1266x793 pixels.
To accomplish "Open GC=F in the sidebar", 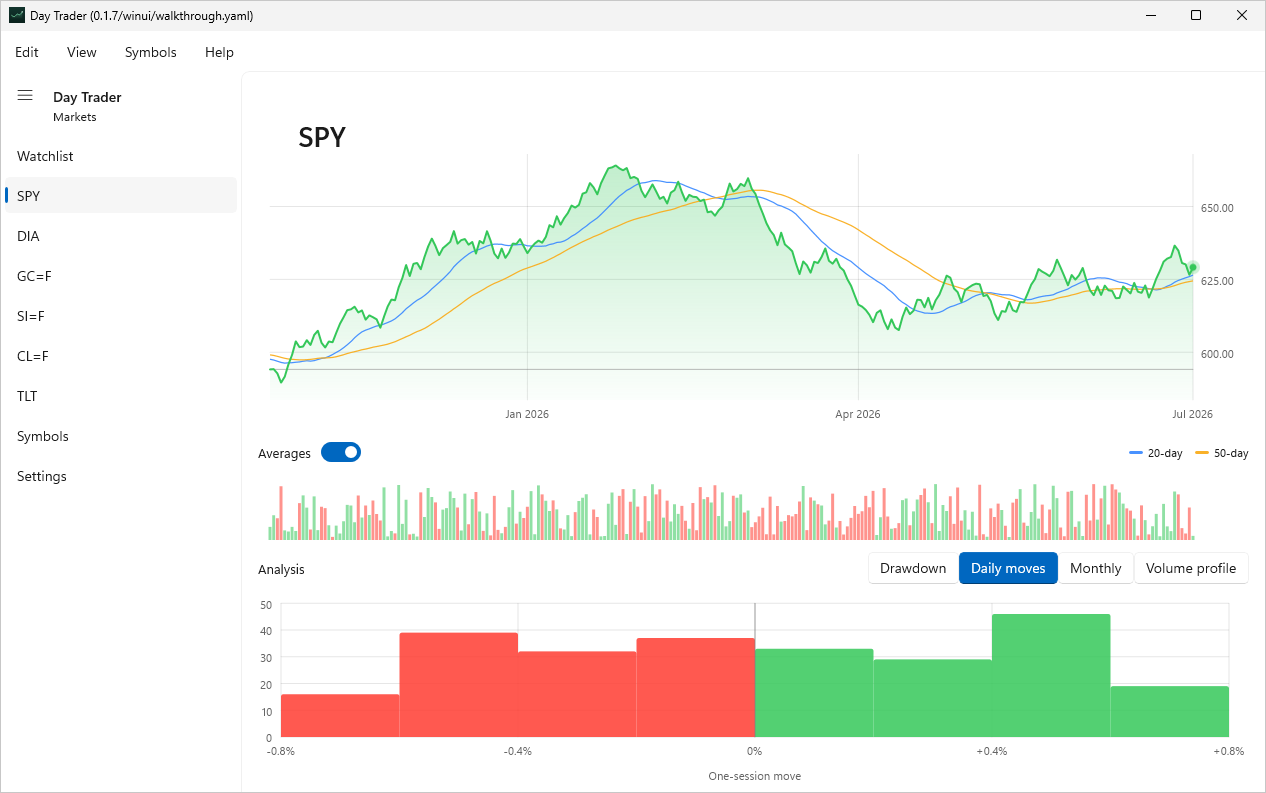I will [121, 276].
